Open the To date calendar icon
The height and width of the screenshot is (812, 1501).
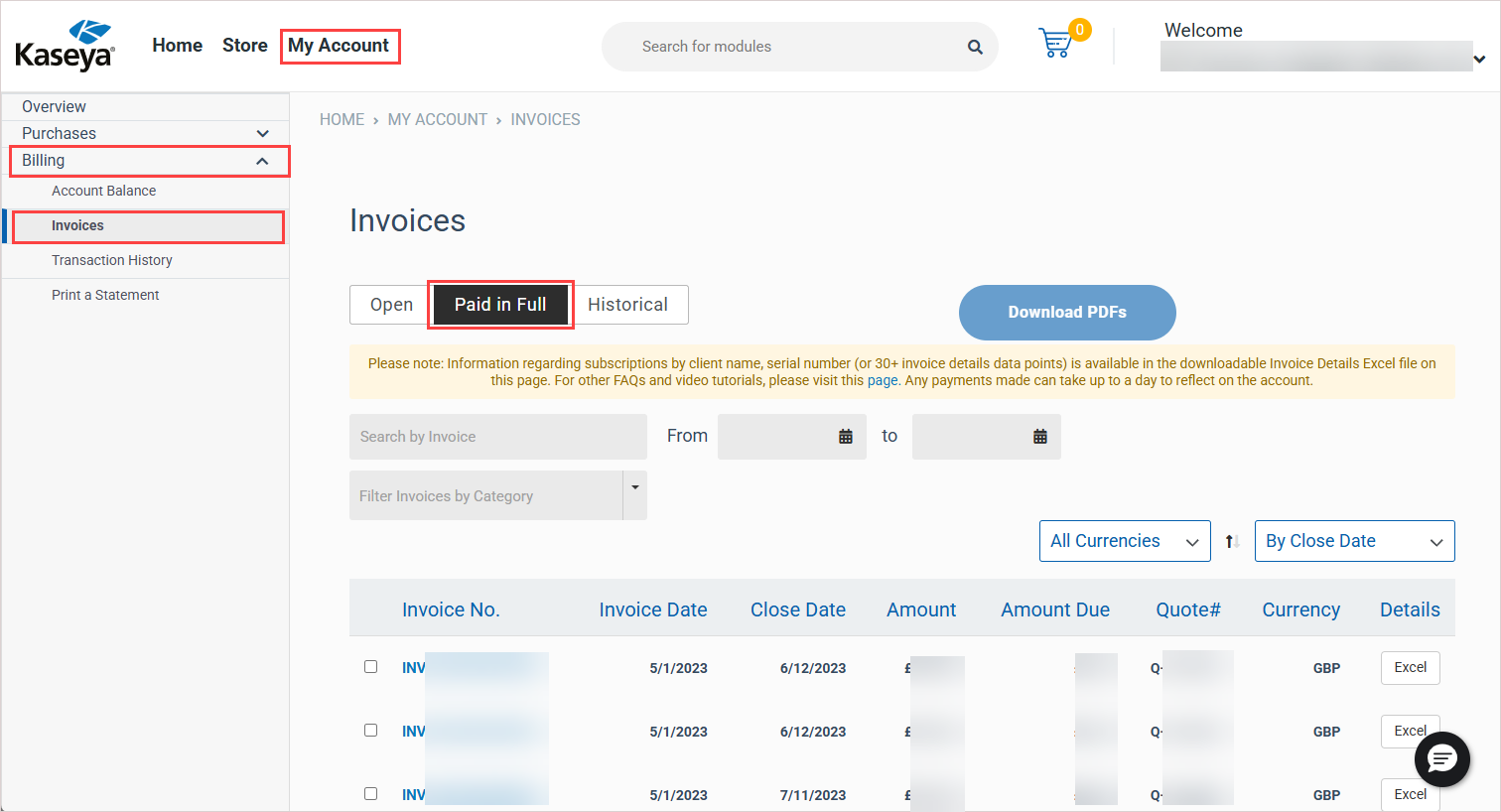pos(1040,437)
